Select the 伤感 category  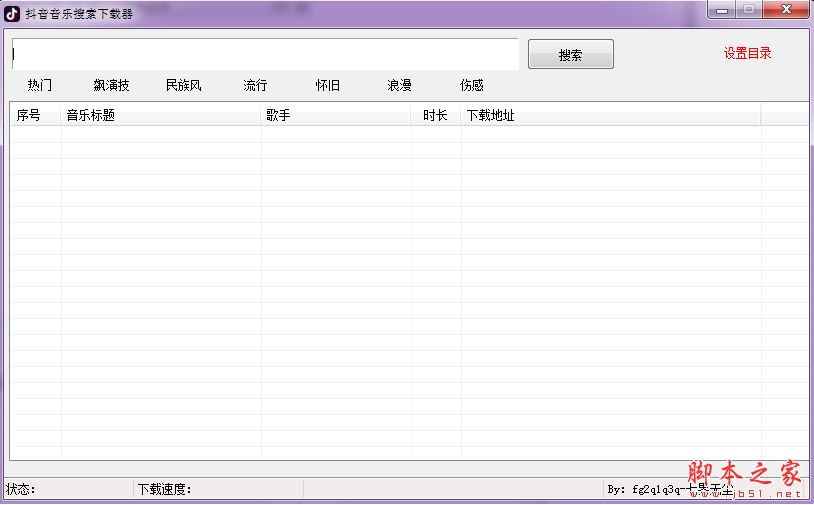(x=471, y=85)
